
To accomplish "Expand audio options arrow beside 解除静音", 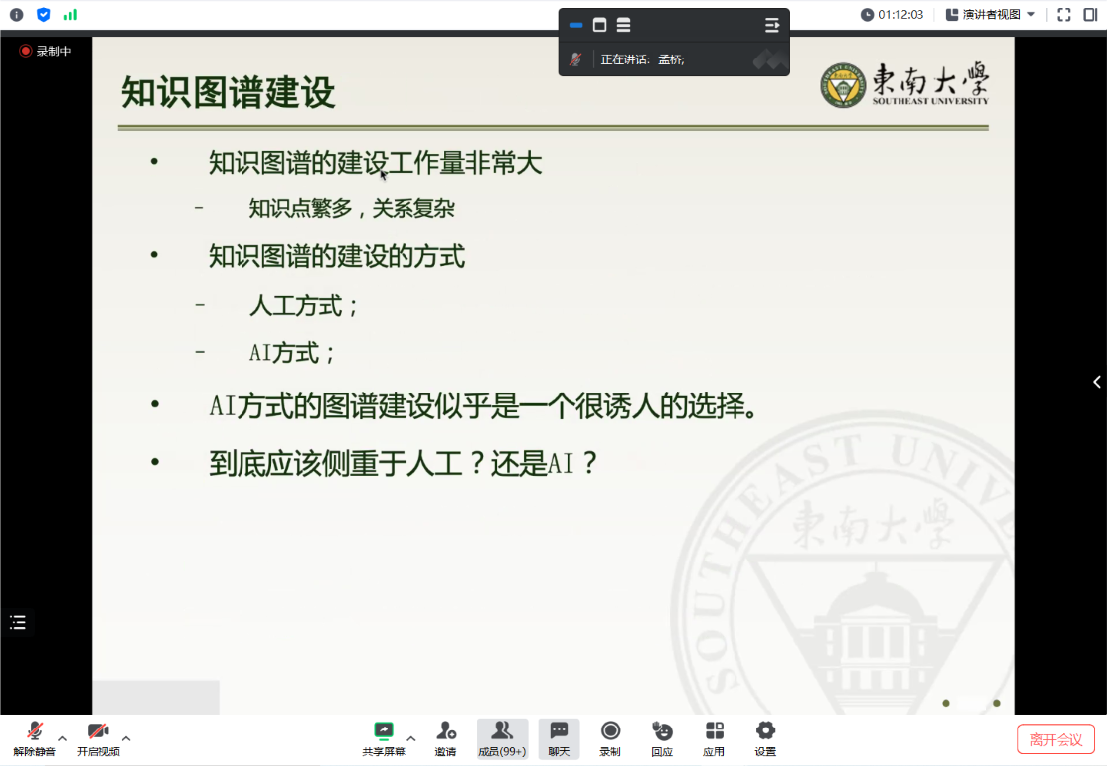I will (x=63, y=738).
